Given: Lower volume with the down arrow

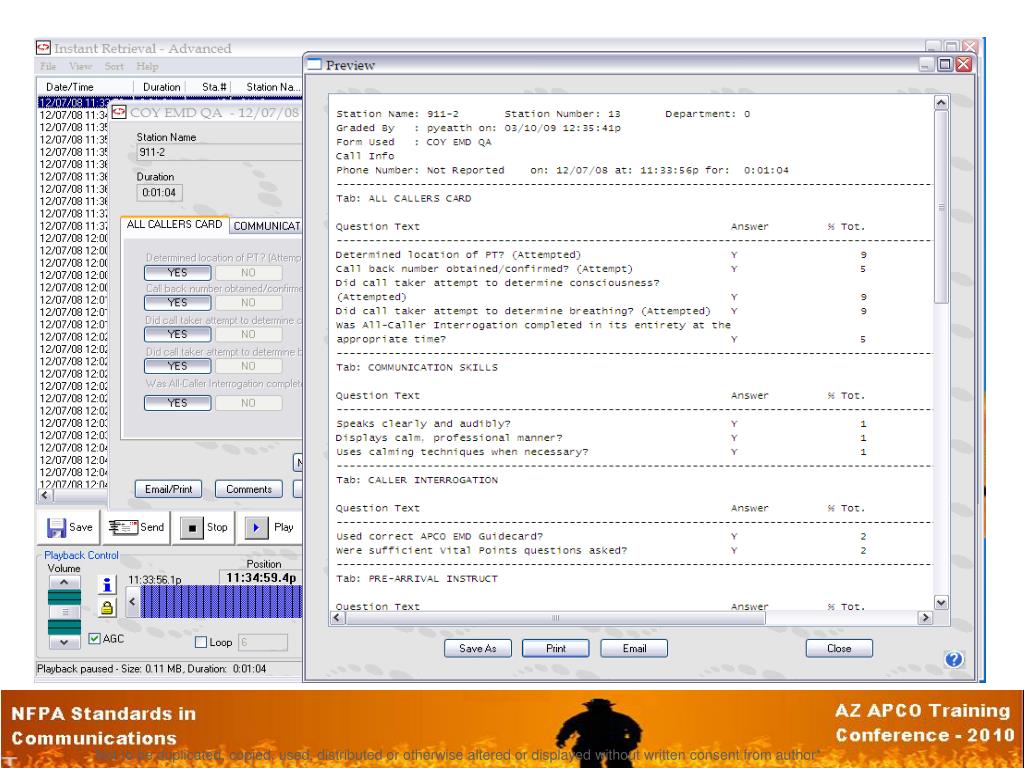Looking at the screenshot, I should (64, 642).
